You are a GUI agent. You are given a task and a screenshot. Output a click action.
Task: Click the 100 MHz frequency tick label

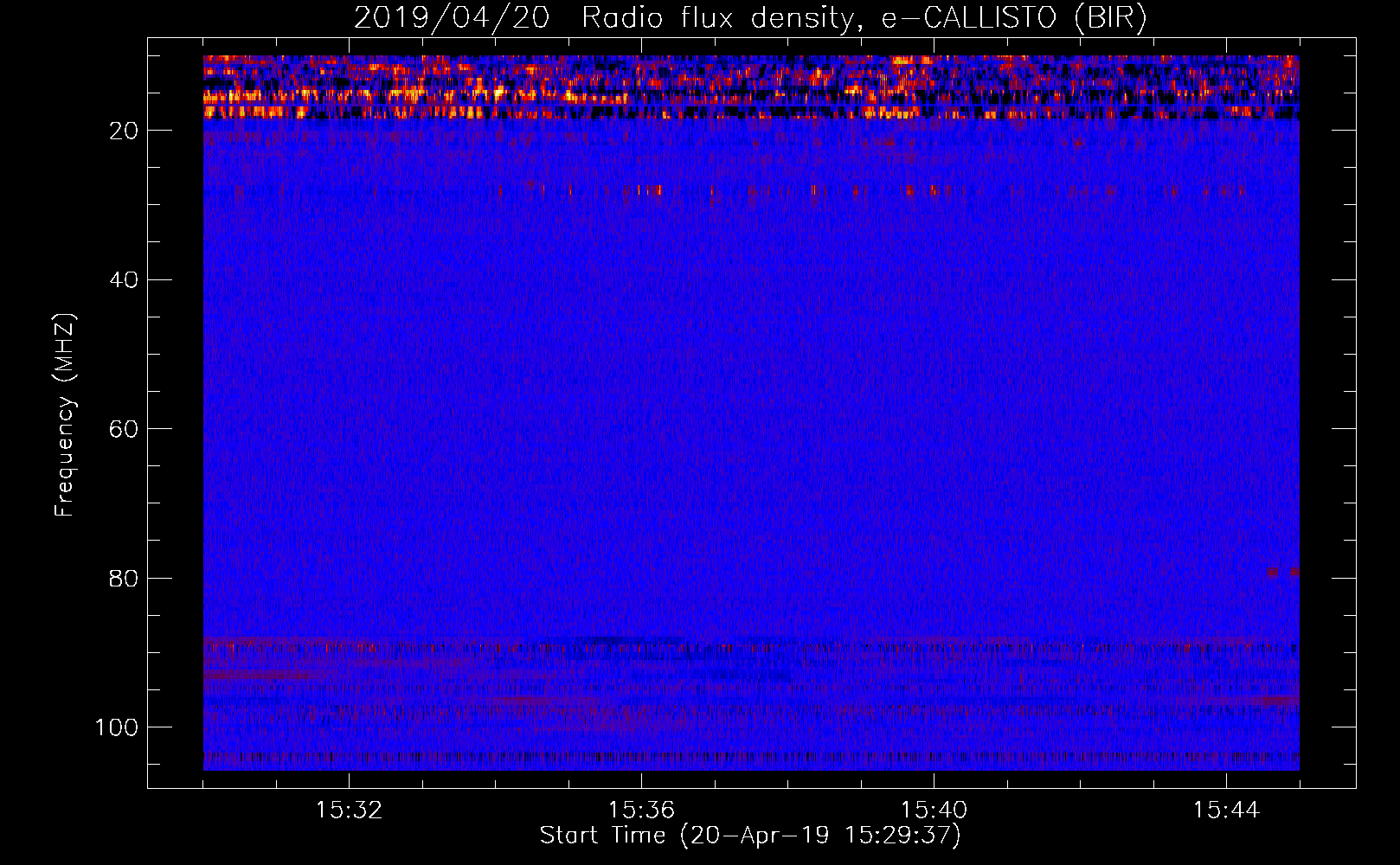117,727
